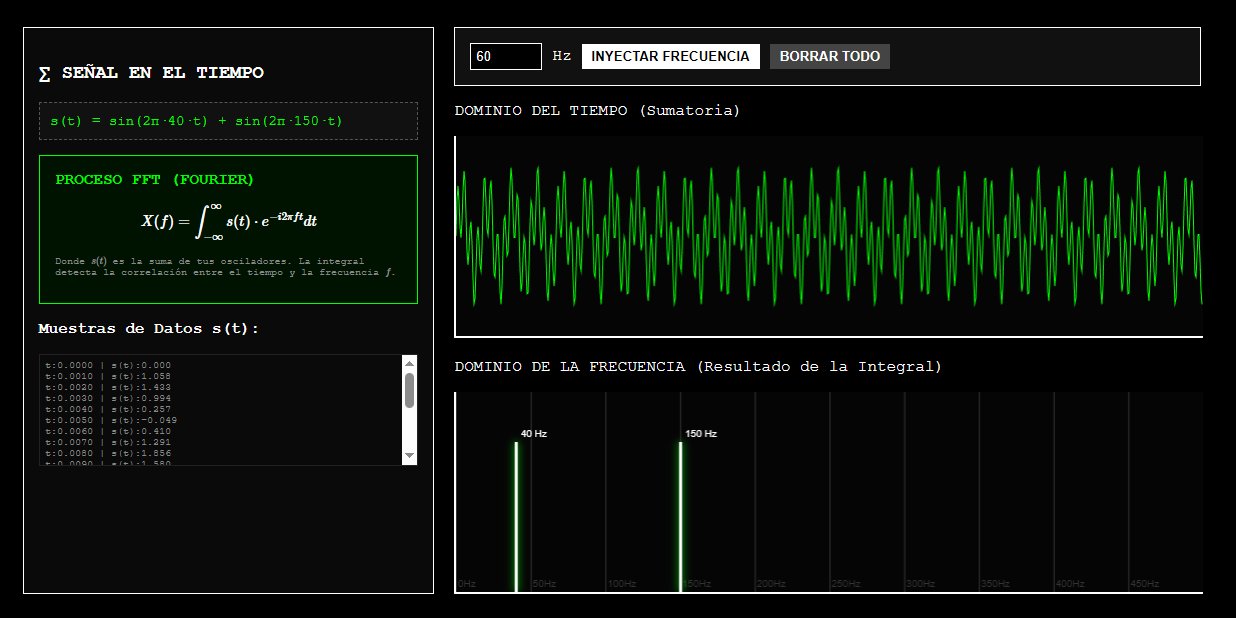Select sample row t:0.0010 s(t):1.058

tap(108, 376)
